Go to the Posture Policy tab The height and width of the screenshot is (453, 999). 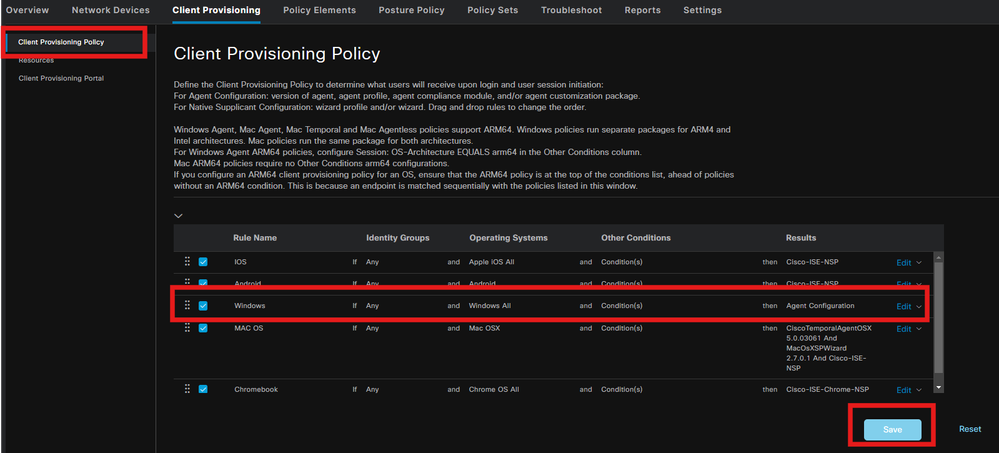click(412, 10)
